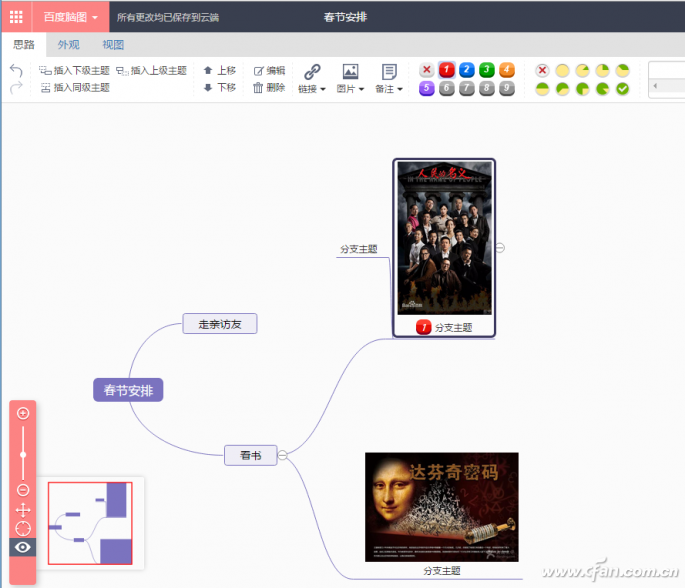Viewport: 685px width, 588px height.
Task: Click 分支主题 label under Da Vinci image
Action: click(442, 571)
